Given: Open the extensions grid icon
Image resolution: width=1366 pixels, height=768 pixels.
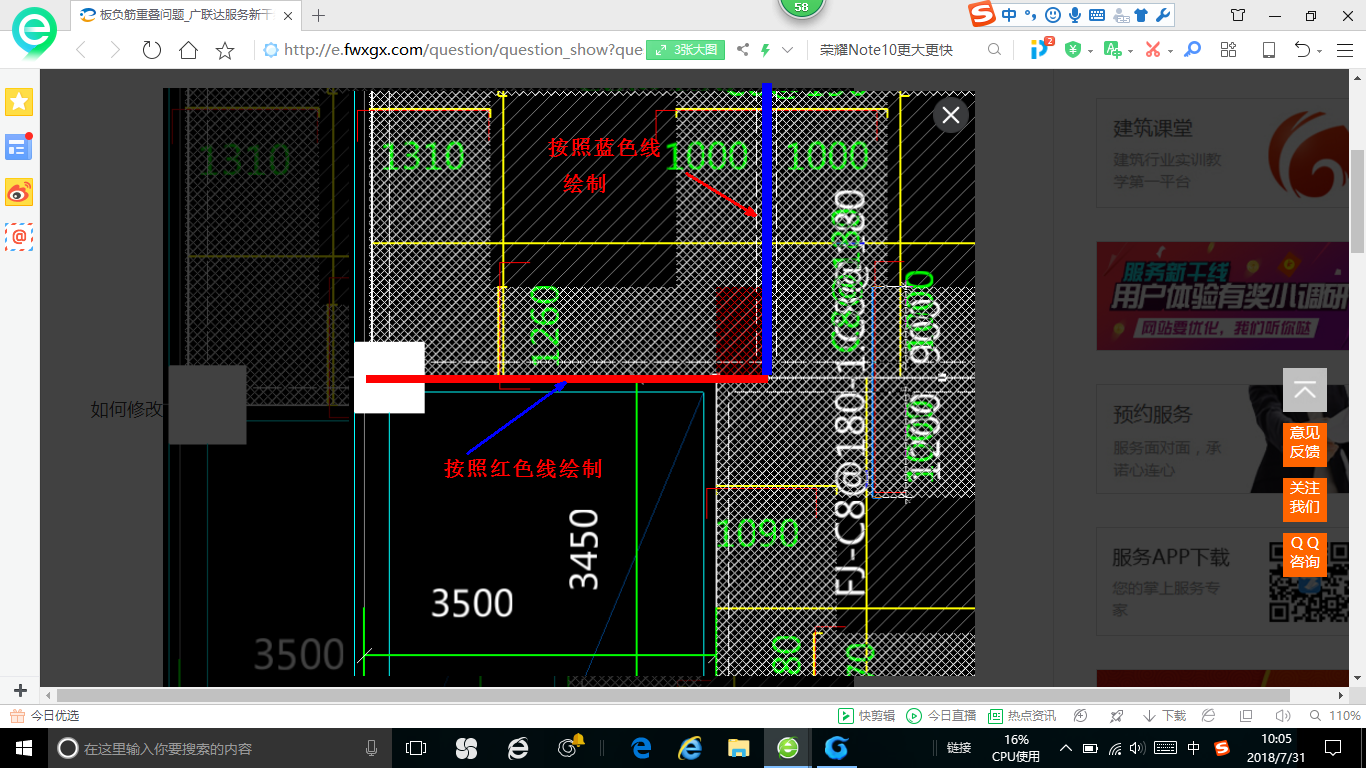Looking at the screenshot, I should point(1229,50).
